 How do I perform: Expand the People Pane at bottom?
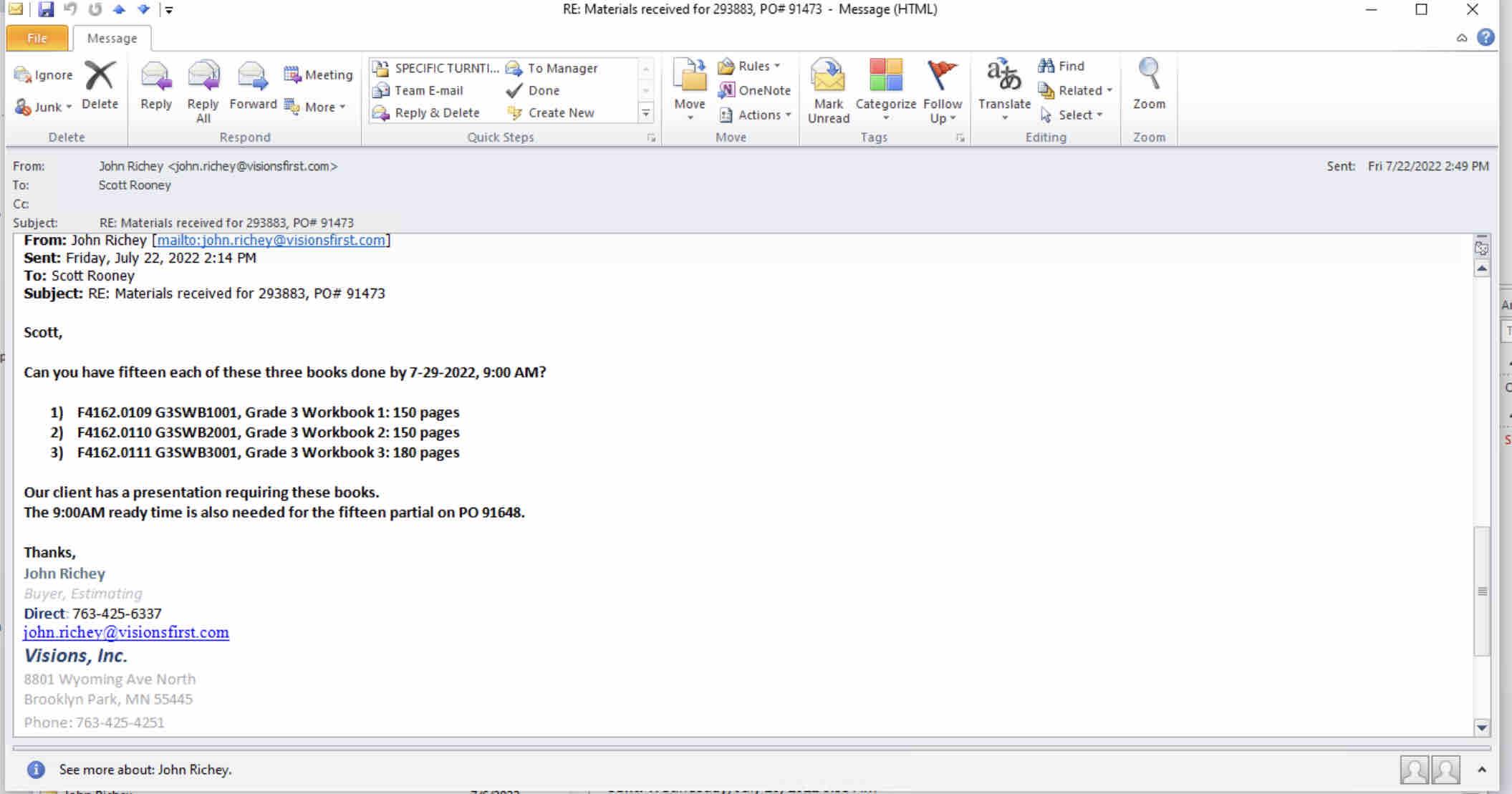click(1482, 770)
